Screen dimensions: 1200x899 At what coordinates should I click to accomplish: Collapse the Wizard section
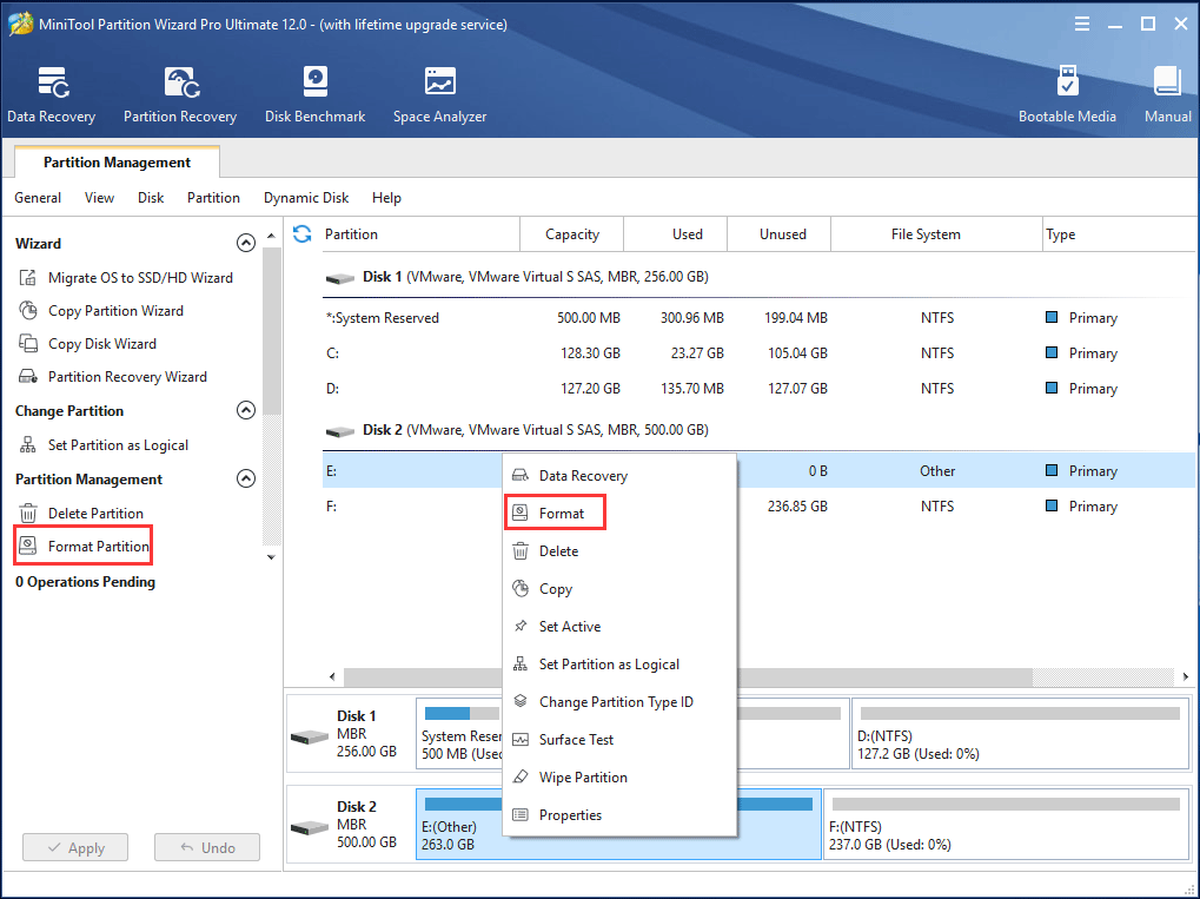click(245, 243)
